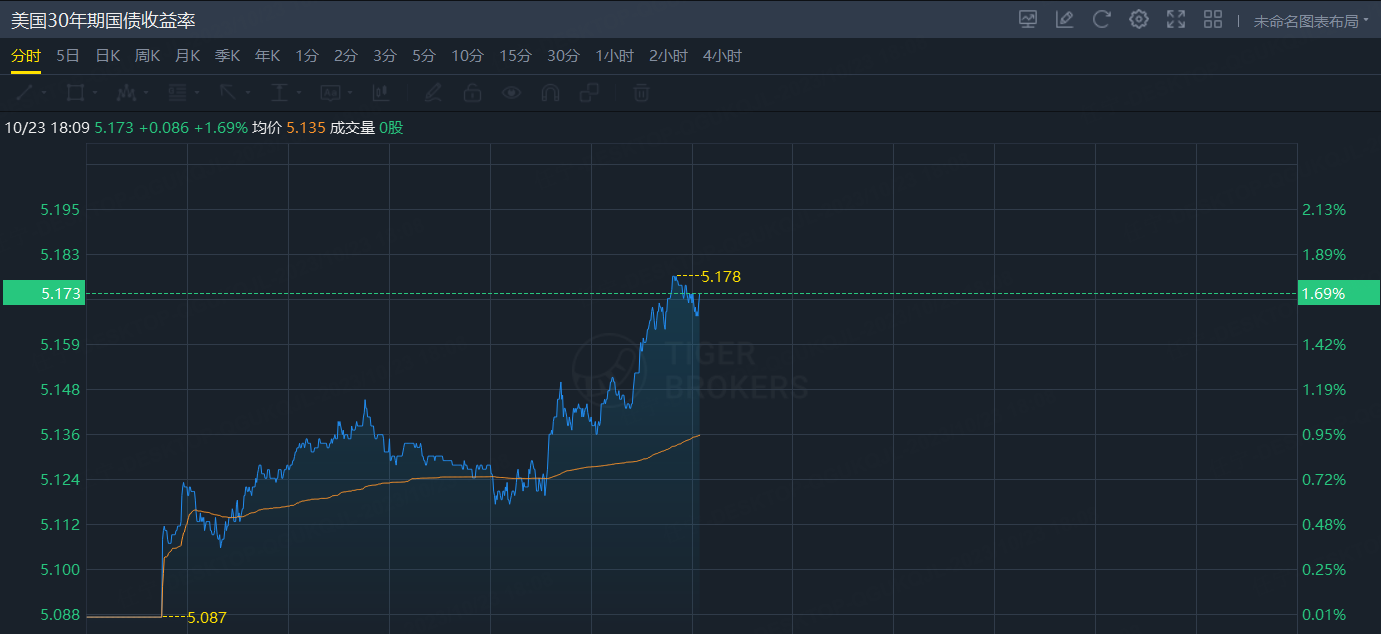The width and height of the screenshot is (1381, 634).
Task: Click the refresh chart icon
Action: (x=1102, y=19)
